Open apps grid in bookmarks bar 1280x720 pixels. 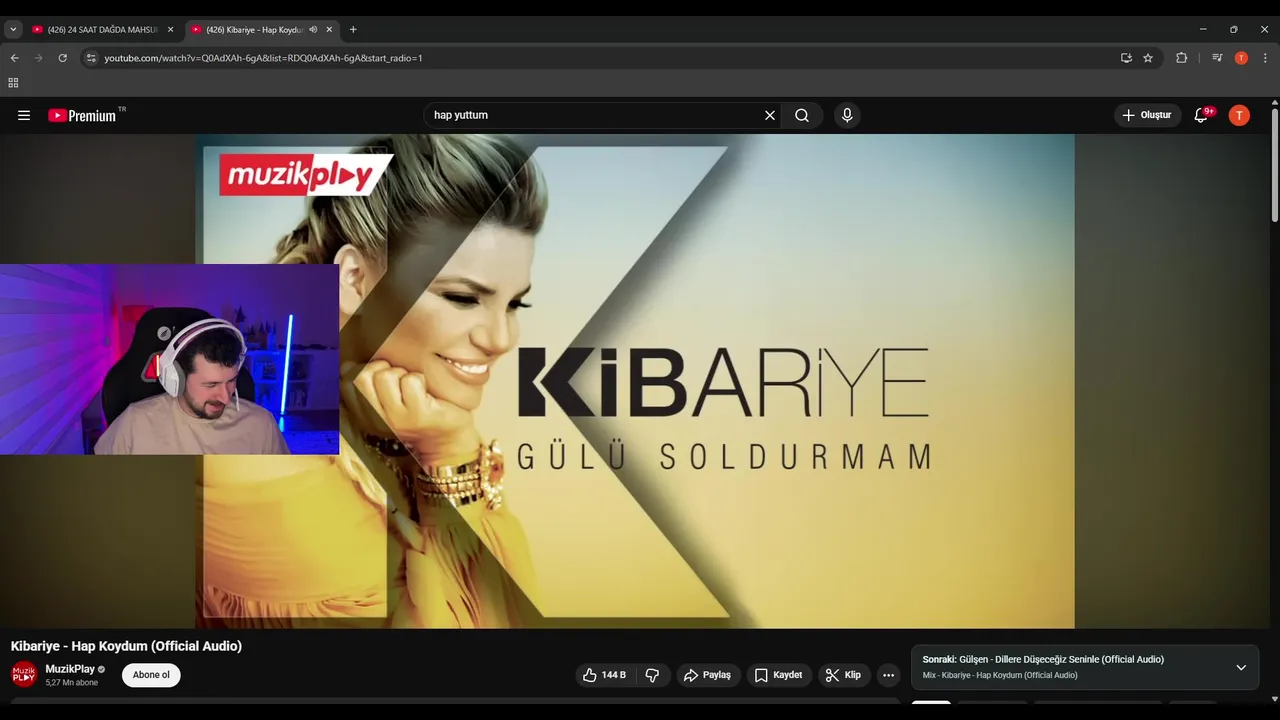coord(13,83)
